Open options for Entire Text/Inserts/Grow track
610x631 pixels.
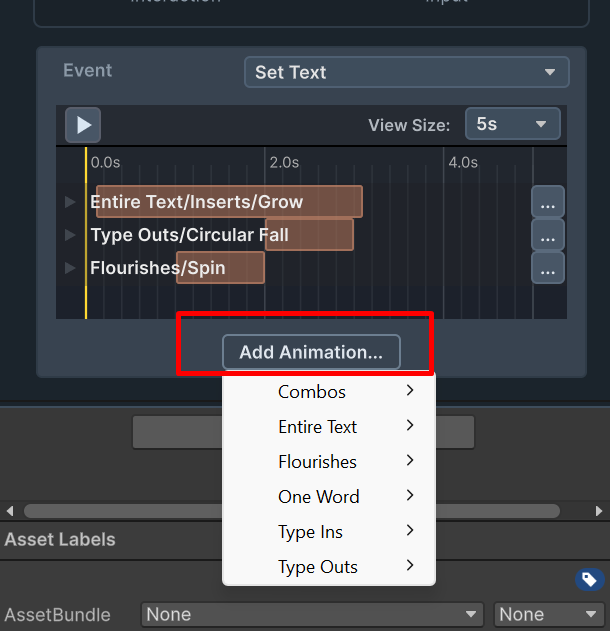pos(548,202)
